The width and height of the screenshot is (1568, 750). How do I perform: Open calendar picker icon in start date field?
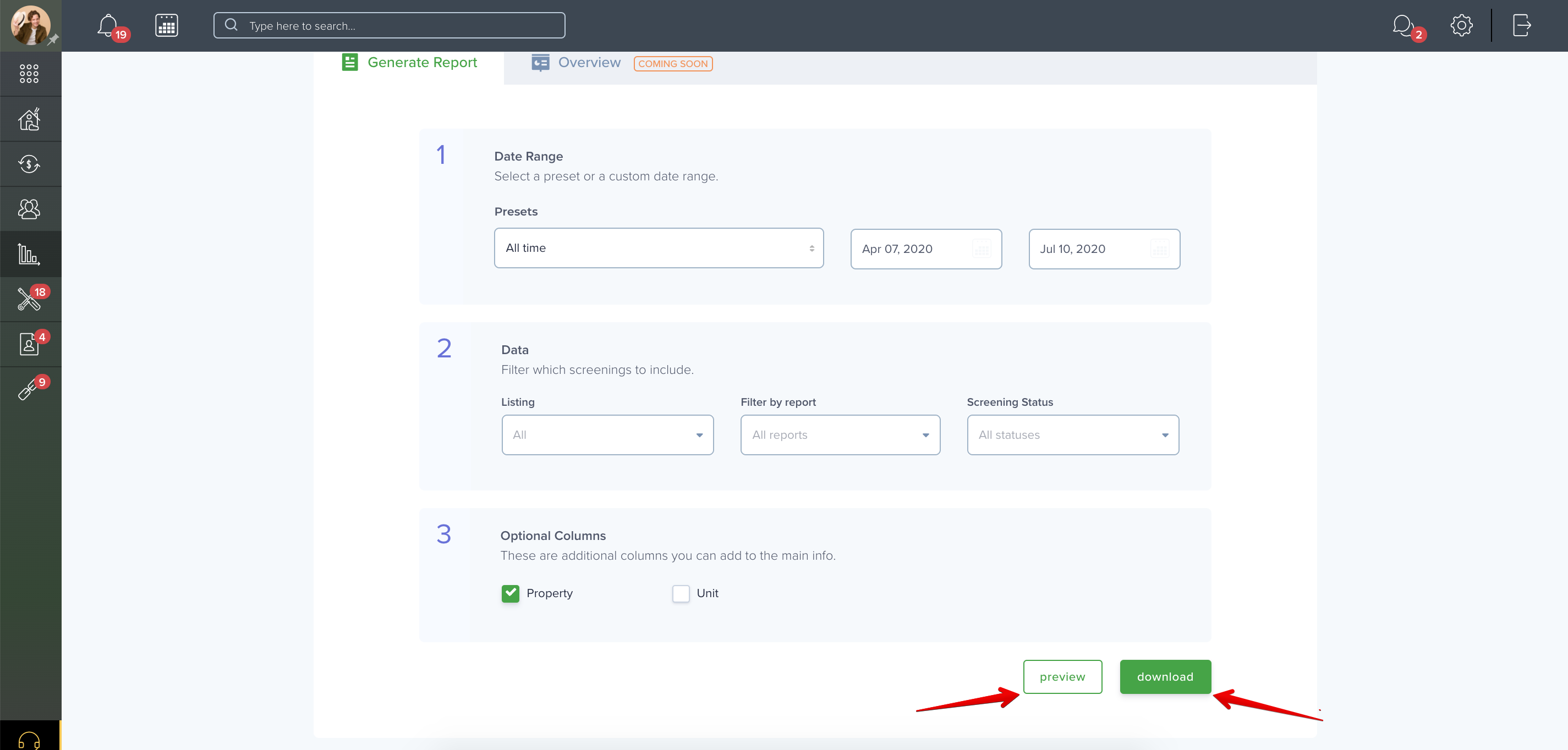pos(981,249)
